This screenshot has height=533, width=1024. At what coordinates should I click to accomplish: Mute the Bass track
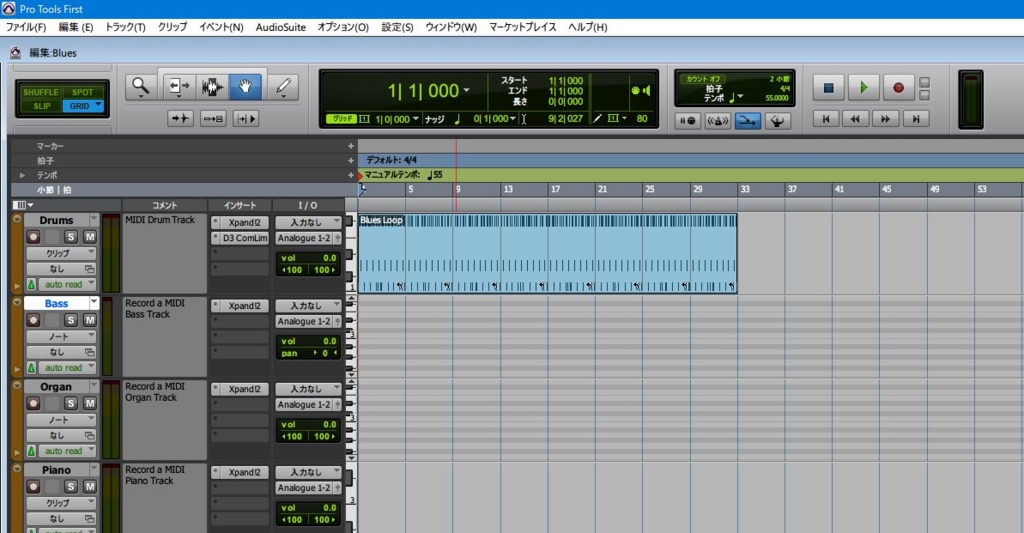click(89, 320)
